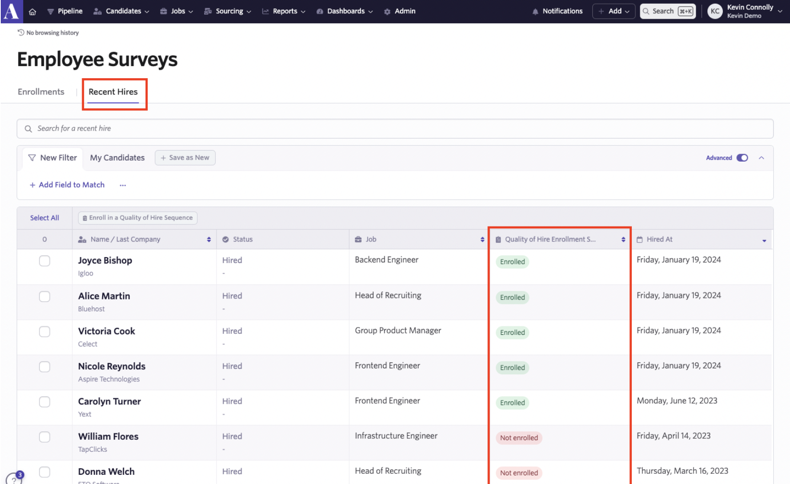The height and width of the screenshot is (484, 790).
Task: Open the Pipeline menu item
Action: (x=64, y=11)
